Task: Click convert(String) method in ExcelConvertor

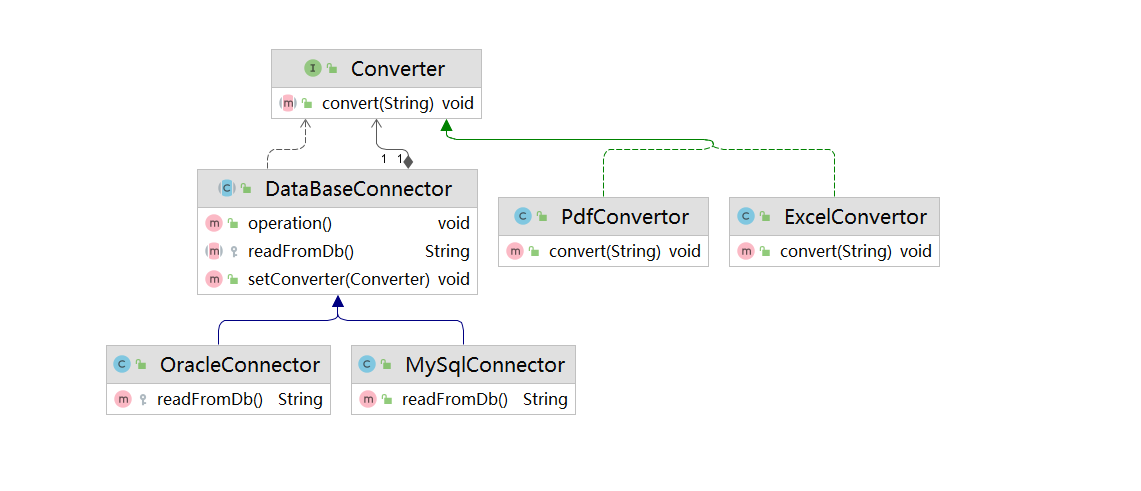Action: tap(835, 251)
